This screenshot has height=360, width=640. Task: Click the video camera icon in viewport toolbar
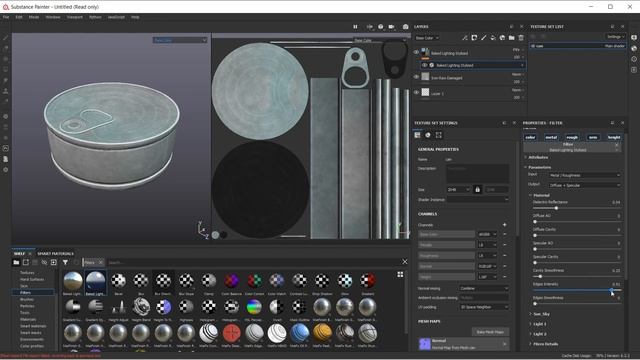pyautogui.click(x=391, y=27)
